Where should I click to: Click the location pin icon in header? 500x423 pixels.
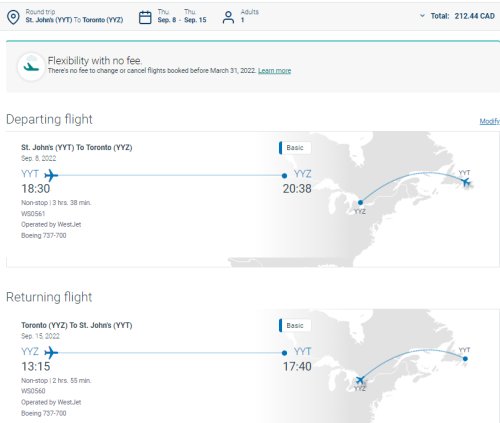(13, 17)
